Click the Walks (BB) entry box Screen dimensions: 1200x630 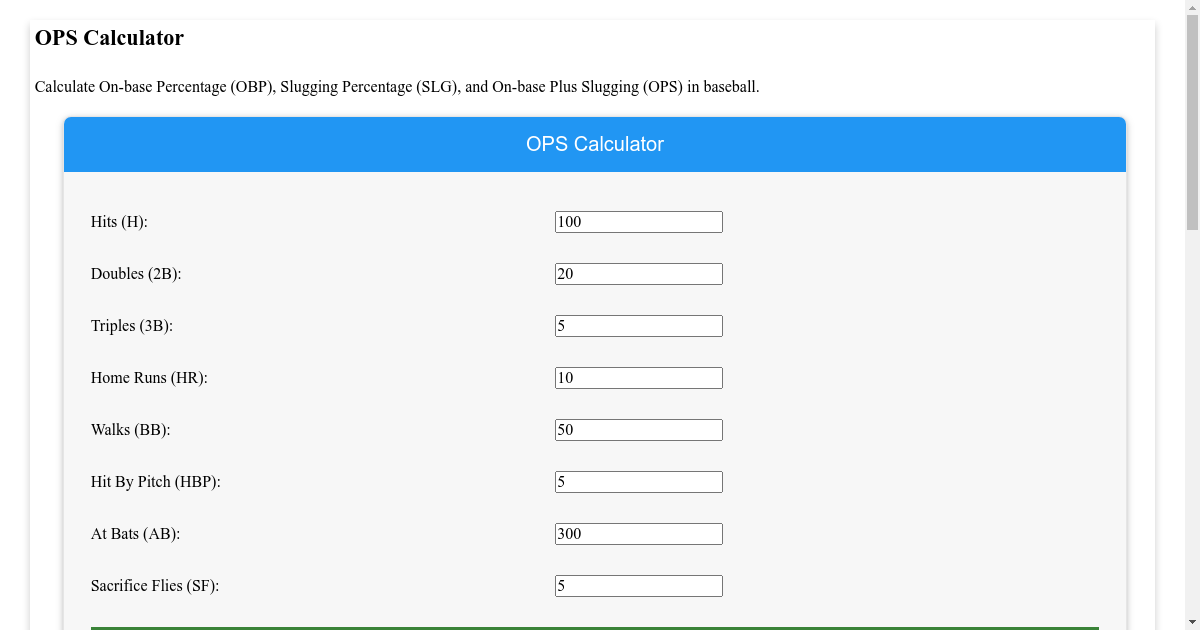tap(638, 429)
